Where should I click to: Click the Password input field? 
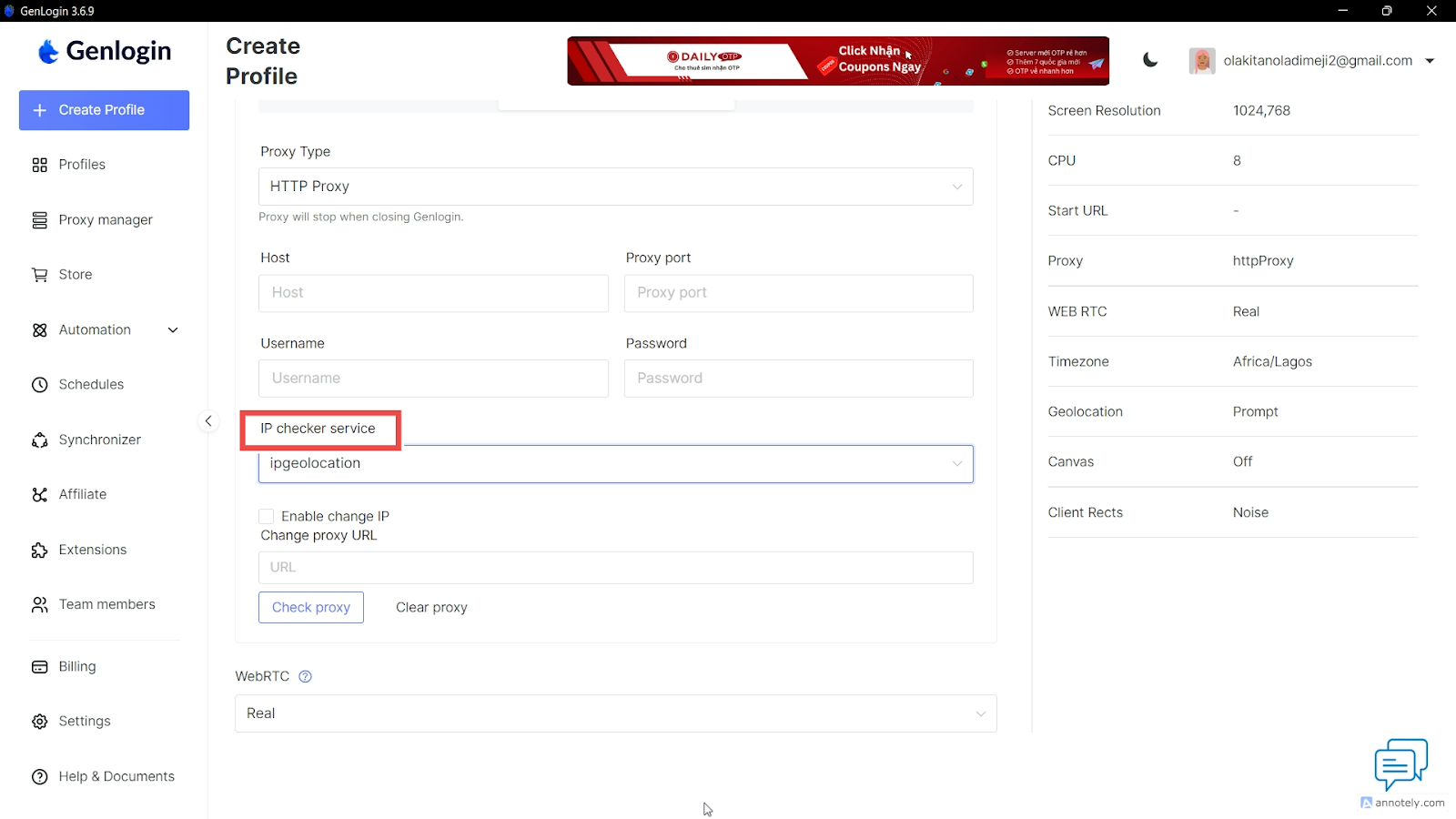[x=799, y=379]
